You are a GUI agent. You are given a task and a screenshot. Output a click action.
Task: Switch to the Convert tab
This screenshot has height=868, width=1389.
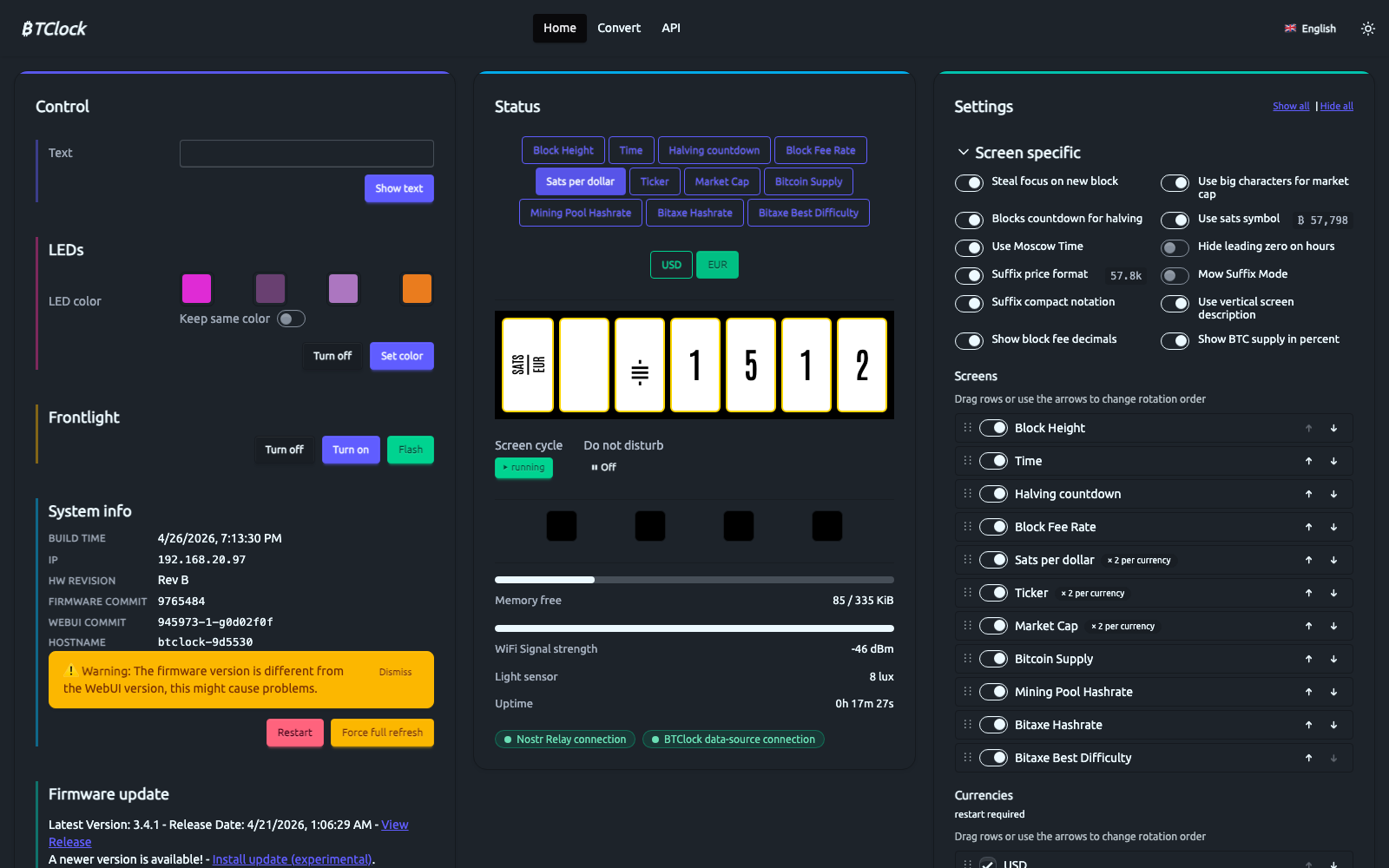pyautogui.click(x=619, y=28)
